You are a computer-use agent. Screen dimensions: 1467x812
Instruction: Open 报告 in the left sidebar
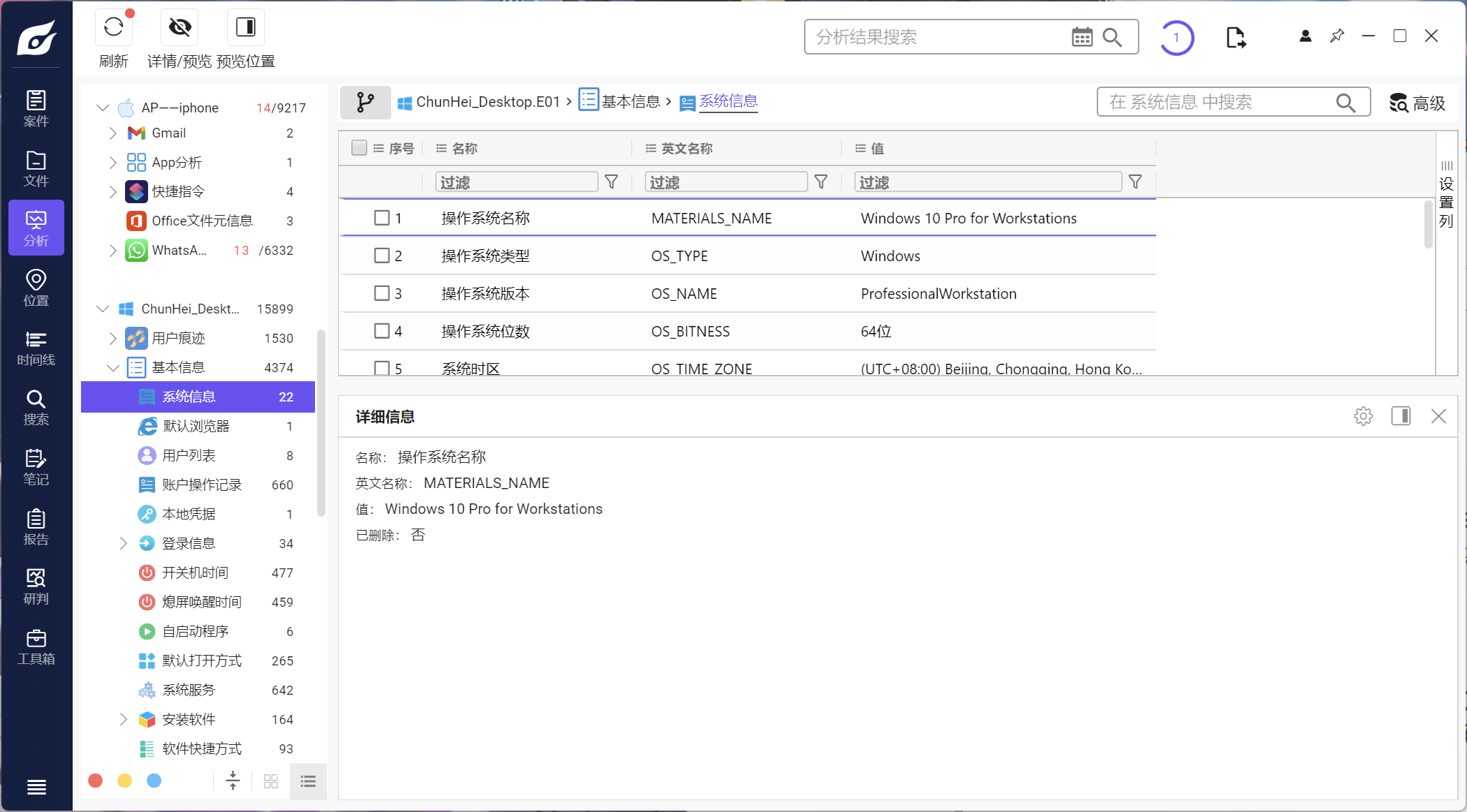(x=36, y=527)
